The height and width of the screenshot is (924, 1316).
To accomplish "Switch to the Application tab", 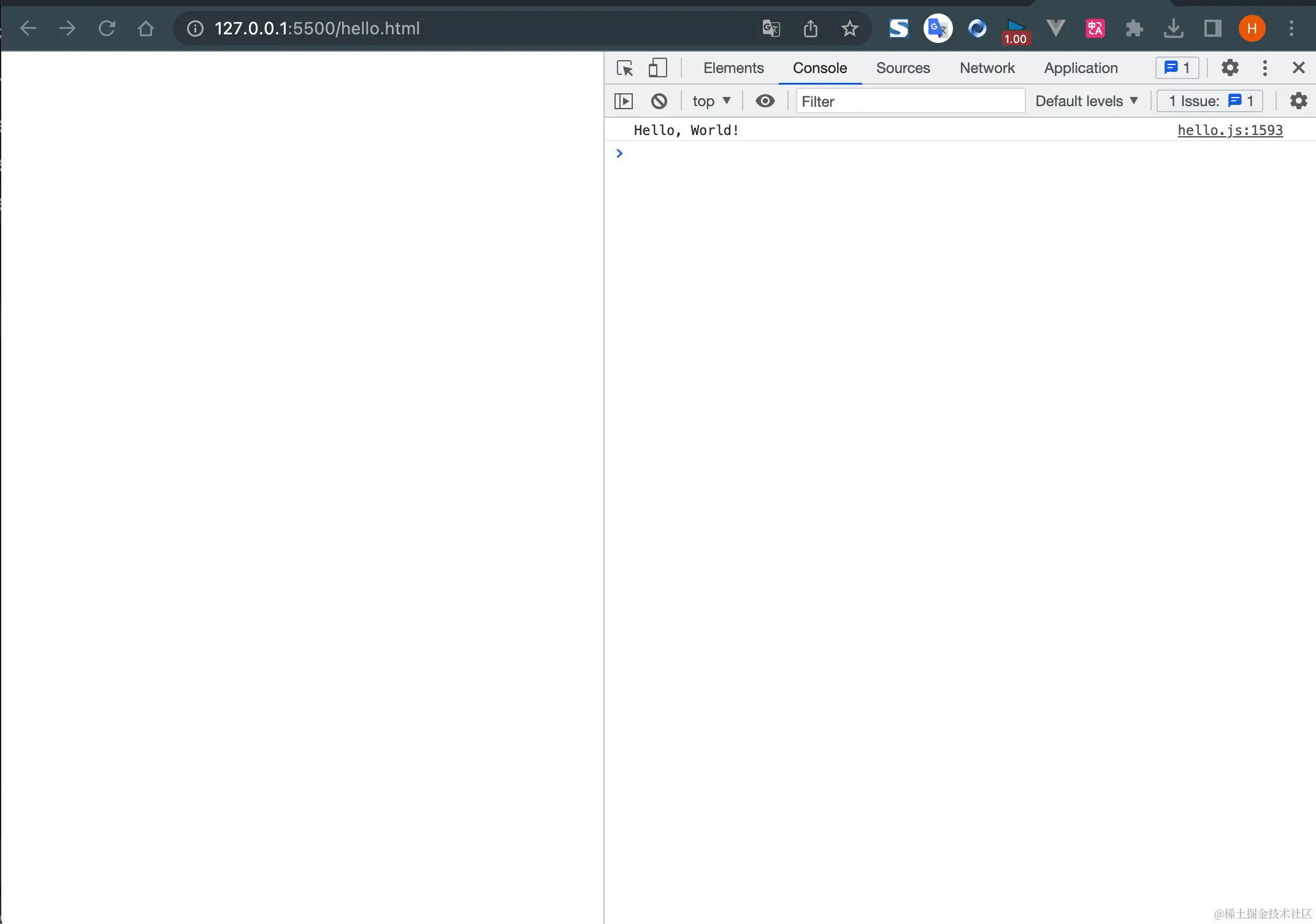I will [x=1080, y=67].
